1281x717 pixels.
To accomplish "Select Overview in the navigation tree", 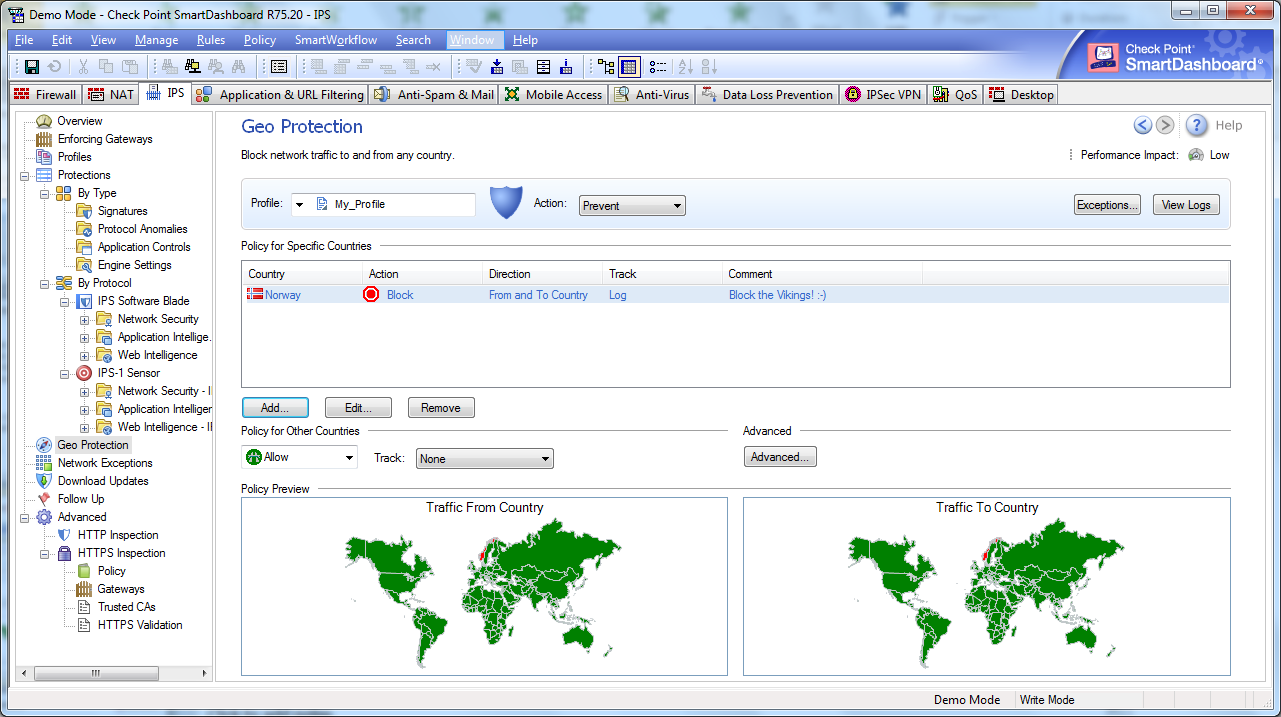I will pos(80,121).
